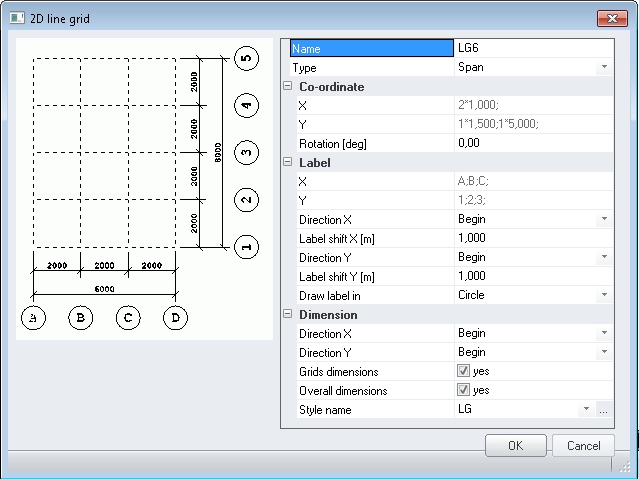Click circle label 5 in grid preview
639x479 pixels.
click(x=247, y=58)
